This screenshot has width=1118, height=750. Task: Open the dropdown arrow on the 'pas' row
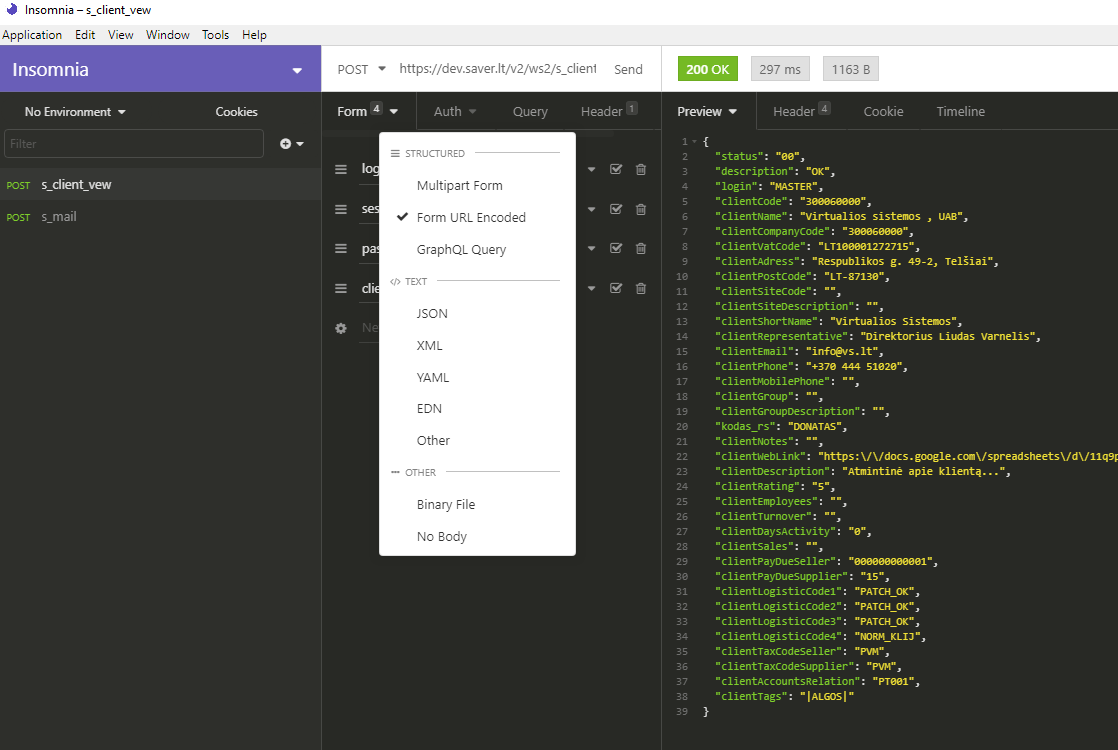(x=591, y=249)
